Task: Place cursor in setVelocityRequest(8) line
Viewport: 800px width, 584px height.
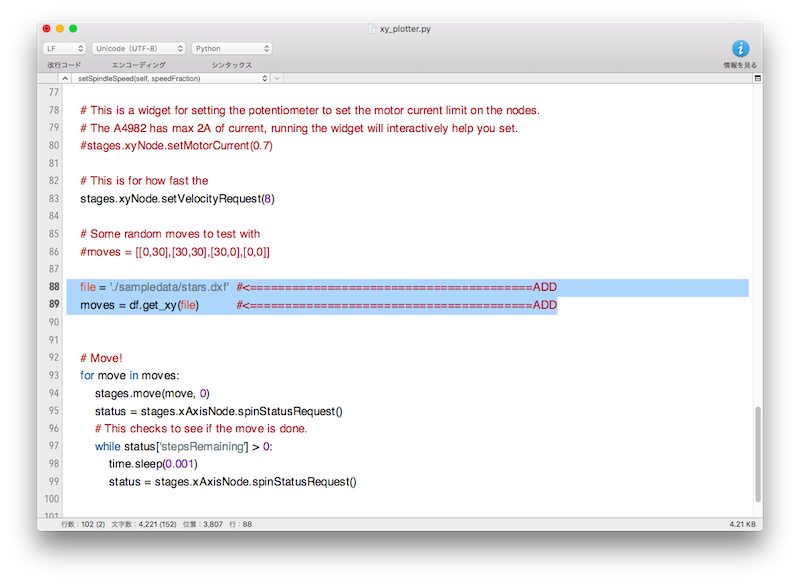Action: pyautogui.click(x=177, y=199)
